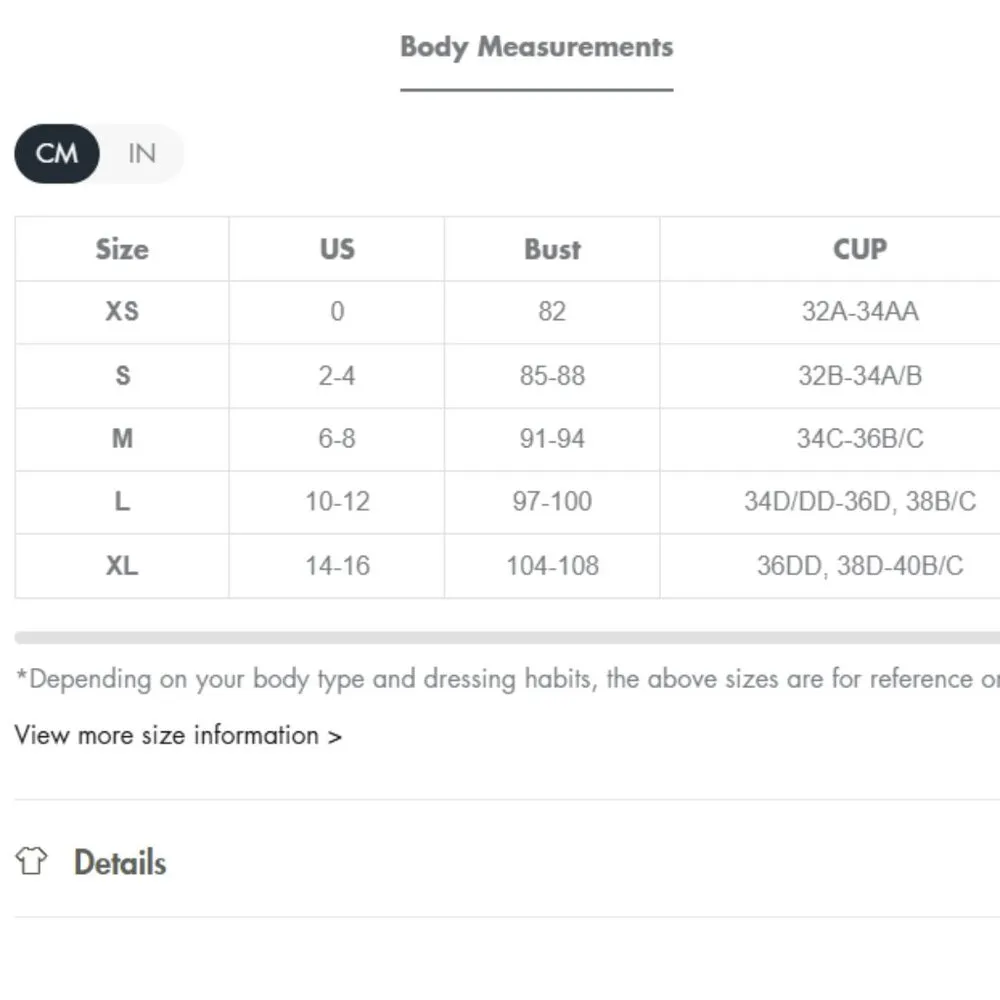The image size is (1000, 1000).
Task: Click the t-shirt icon beside Details
Action: pyautogui.click(x=32, y=861)
